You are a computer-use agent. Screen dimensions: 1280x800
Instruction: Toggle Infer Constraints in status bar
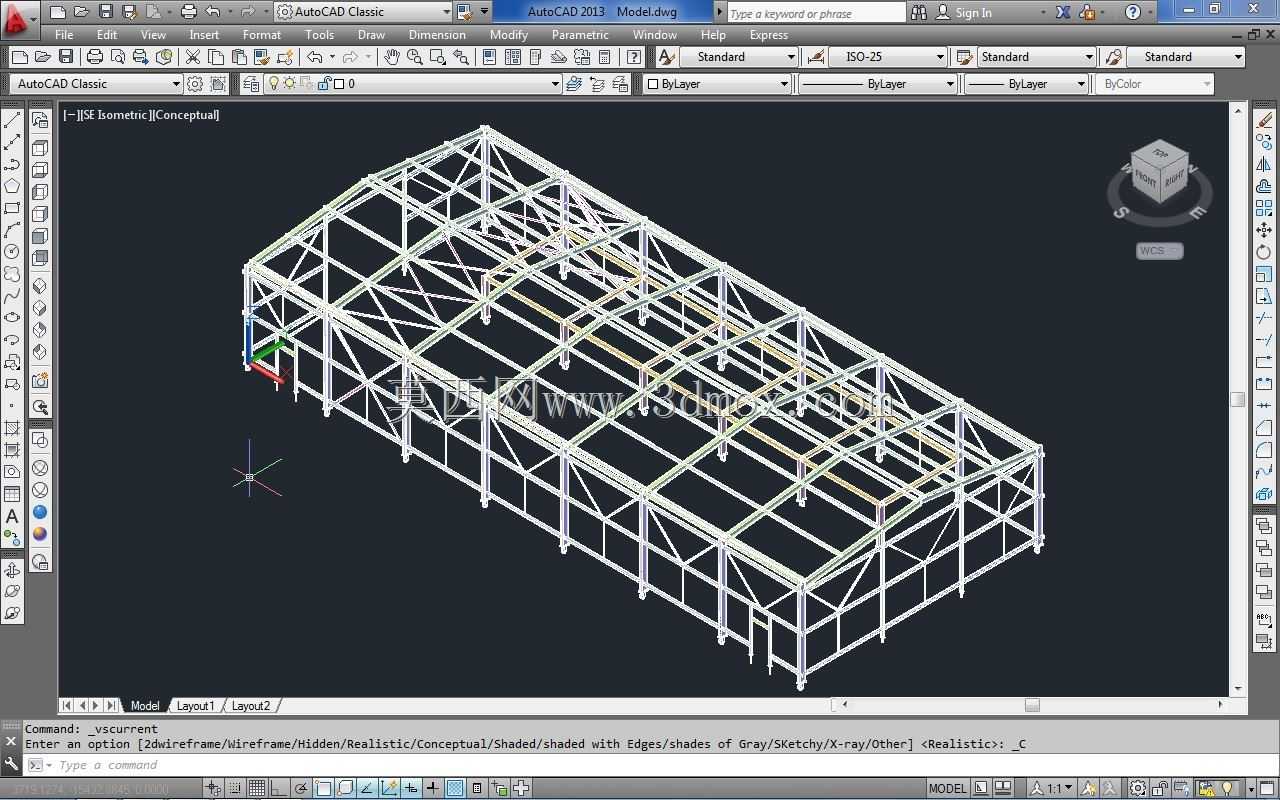click(x=213, y=788)
